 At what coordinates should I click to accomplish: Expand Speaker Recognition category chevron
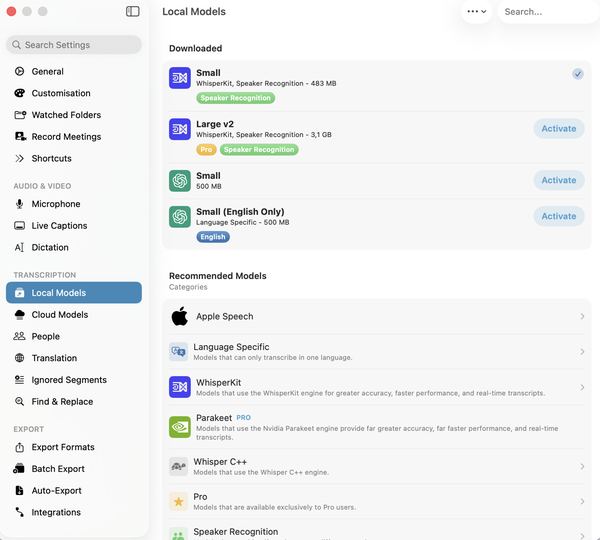point(582,536)
